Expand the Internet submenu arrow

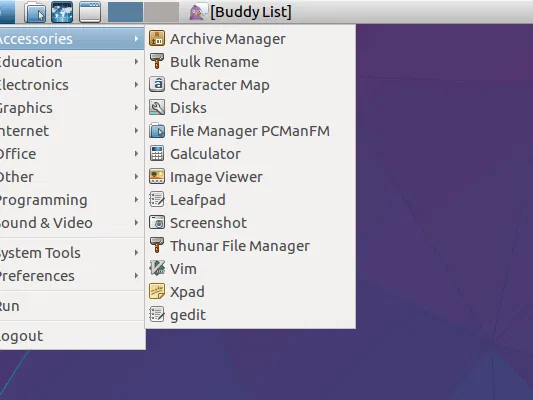click(136, 131)
